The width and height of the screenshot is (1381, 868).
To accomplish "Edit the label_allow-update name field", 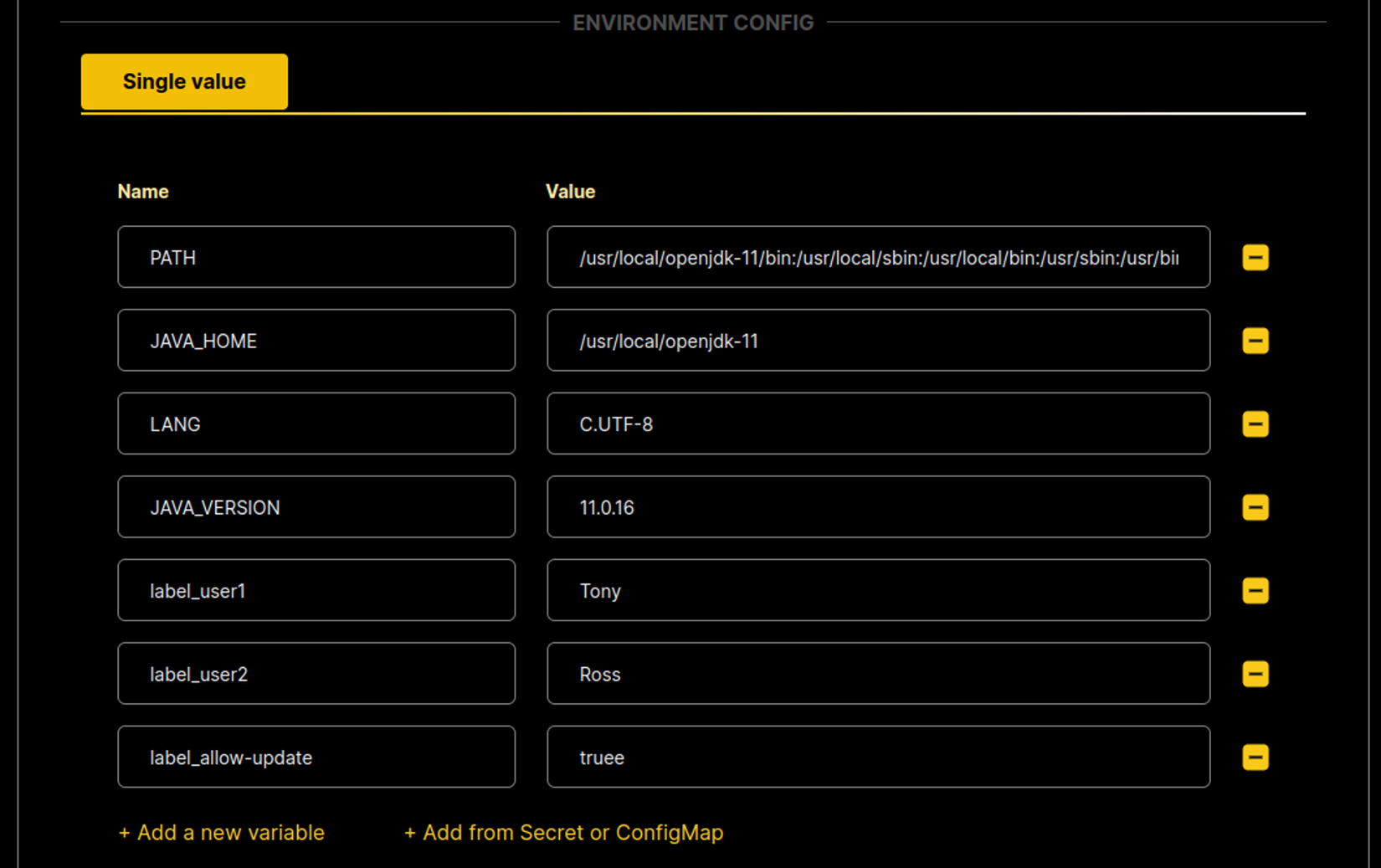I will [x=316, y=758].
